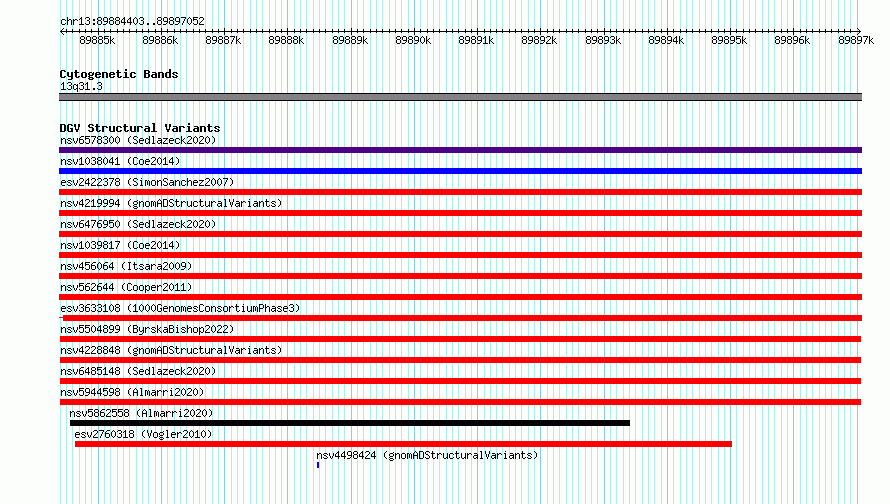Screen dimensions: 890x504
Task: Click the red bar for nsv4219994
Action: [460, 213]
